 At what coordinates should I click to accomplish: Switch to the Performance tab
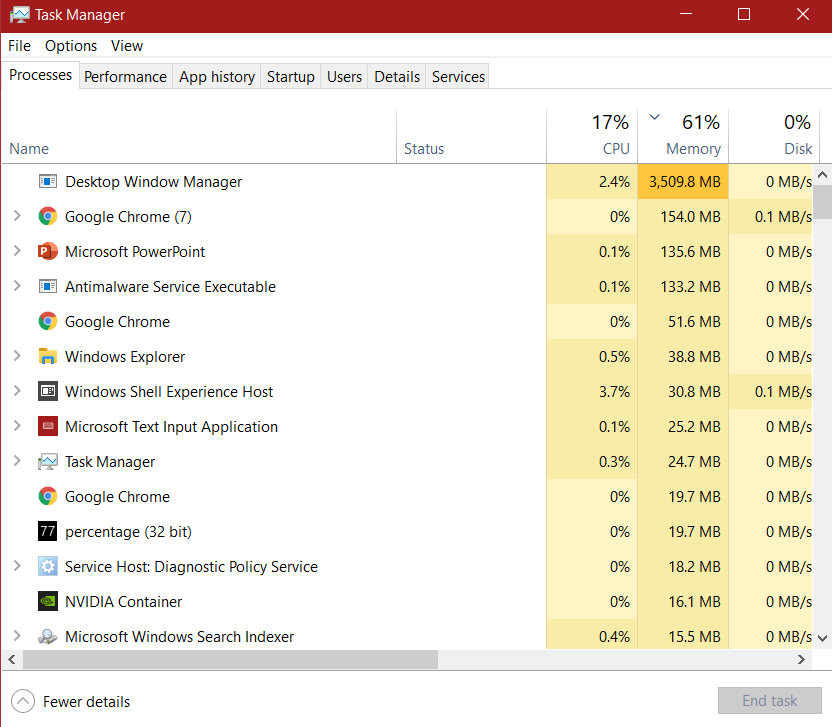[x=125, y=77]
